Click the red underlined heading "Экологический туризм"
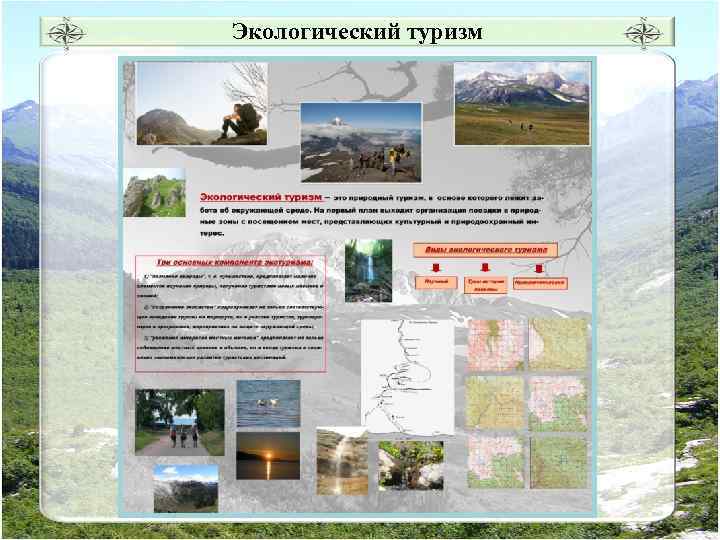Image resolution: width=720 pixels, height=540 pixels. 261,197
